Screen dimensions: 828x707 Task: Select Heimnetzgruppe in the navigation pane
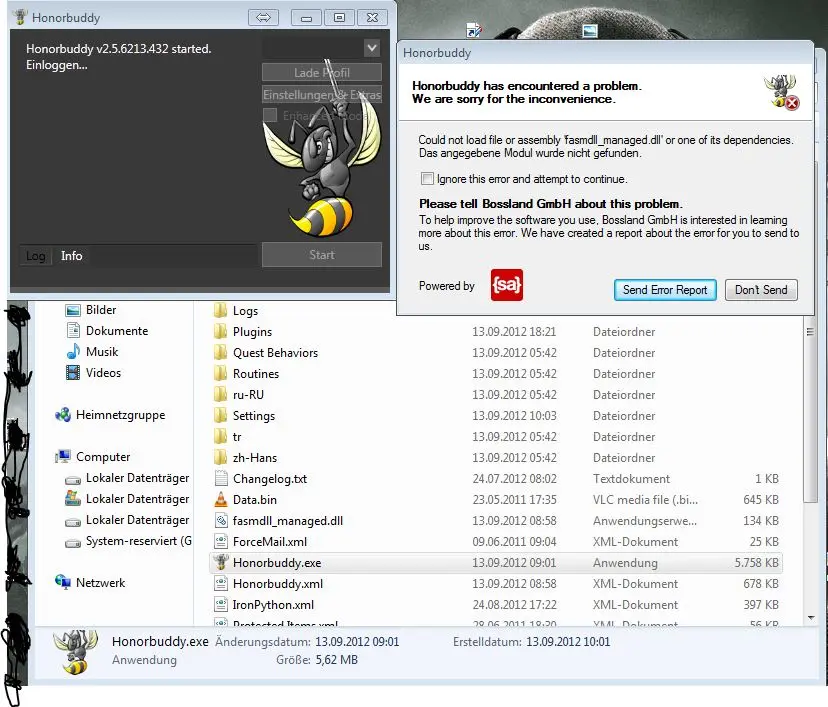(x=120, y=415)
